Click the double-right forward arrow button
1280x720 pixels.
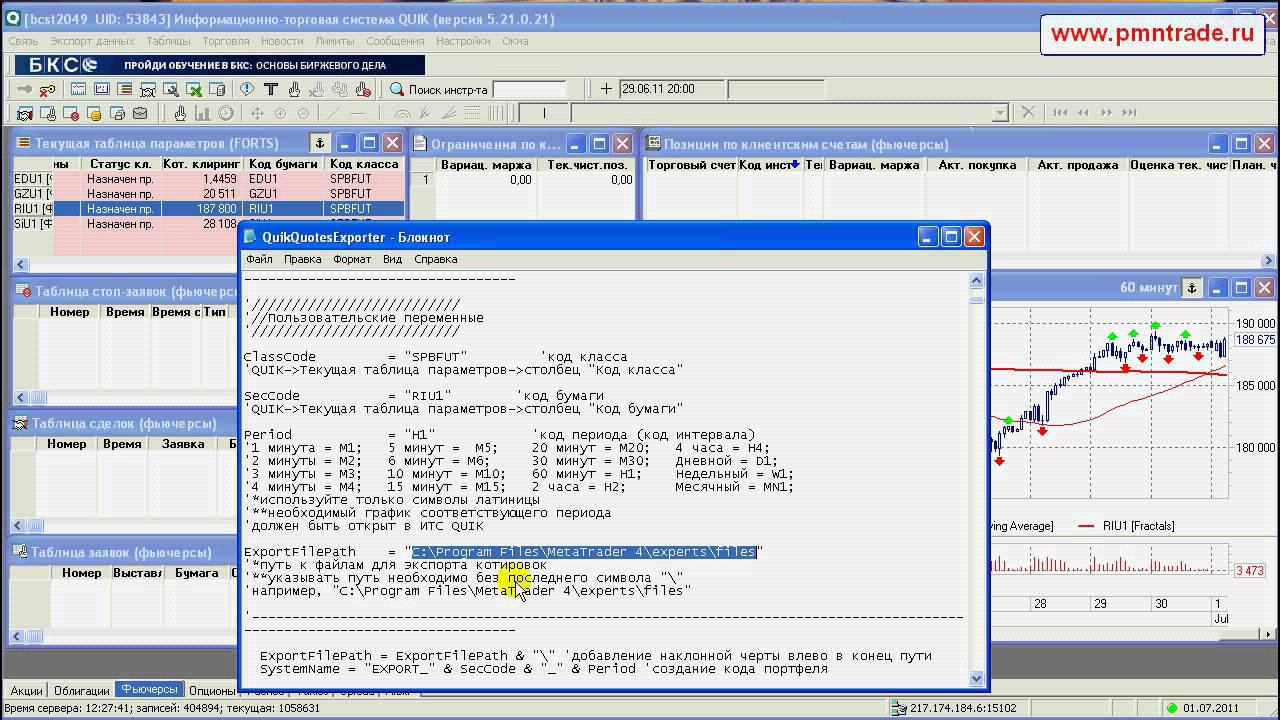click(x=1104, y=113)
